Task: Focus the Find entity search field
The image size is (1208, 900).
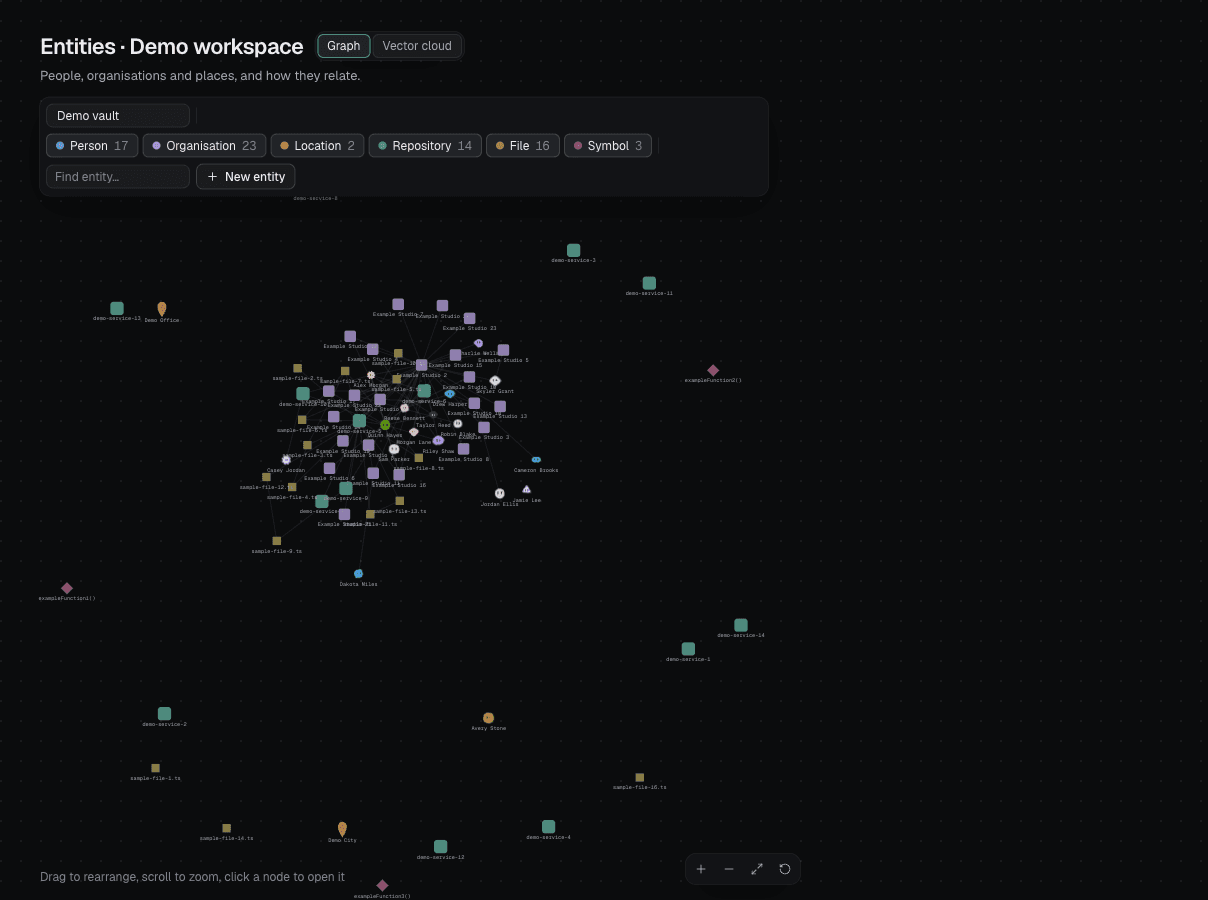Action: (x=118, y=177)
